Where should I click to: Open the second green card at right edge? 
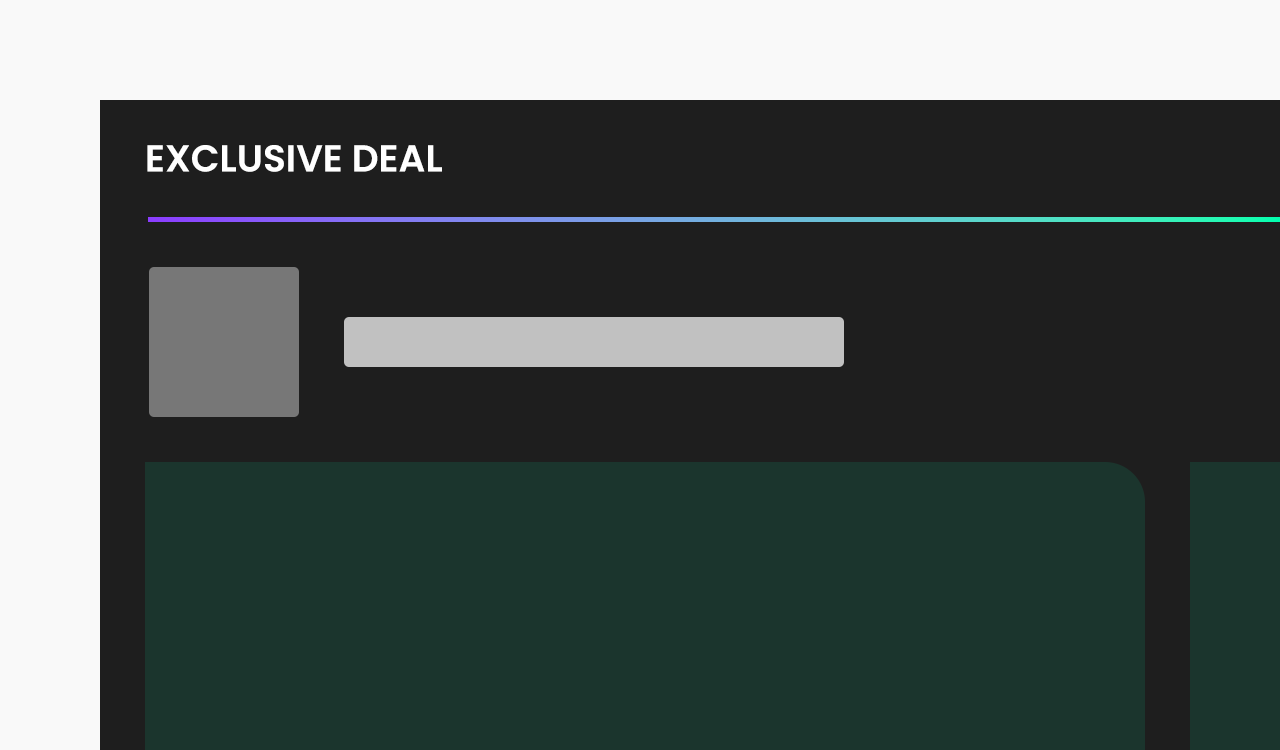click(x=1235, y=606)
